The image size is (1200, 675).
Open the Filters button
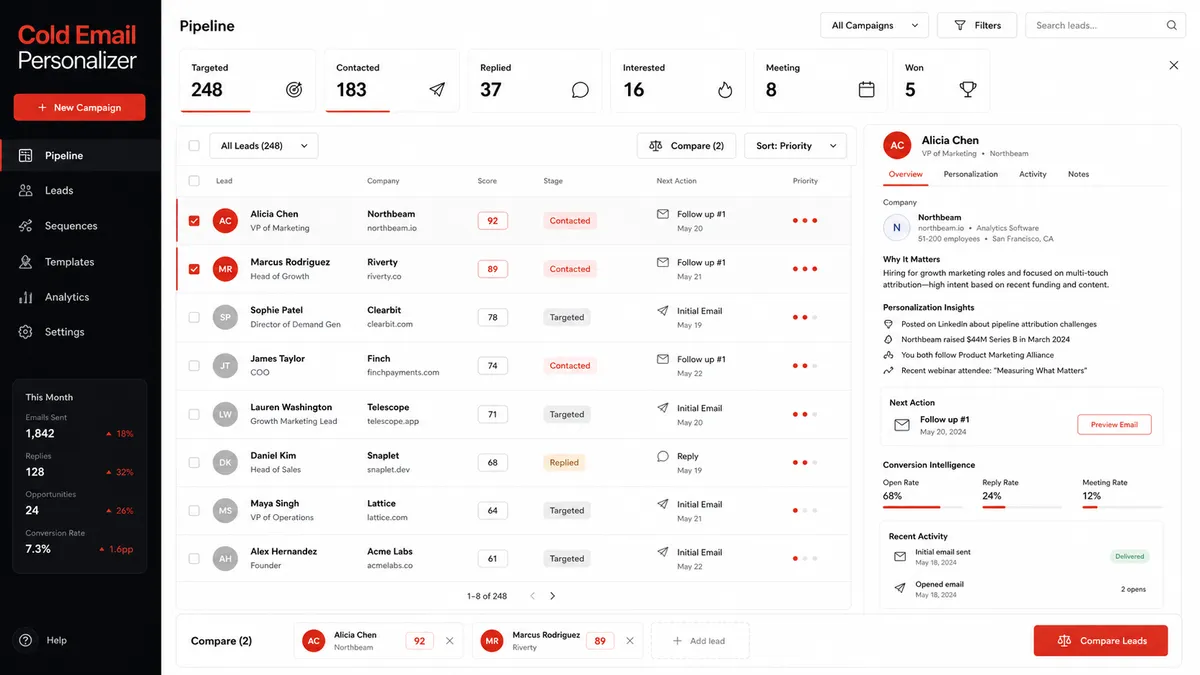click(977, 25)
